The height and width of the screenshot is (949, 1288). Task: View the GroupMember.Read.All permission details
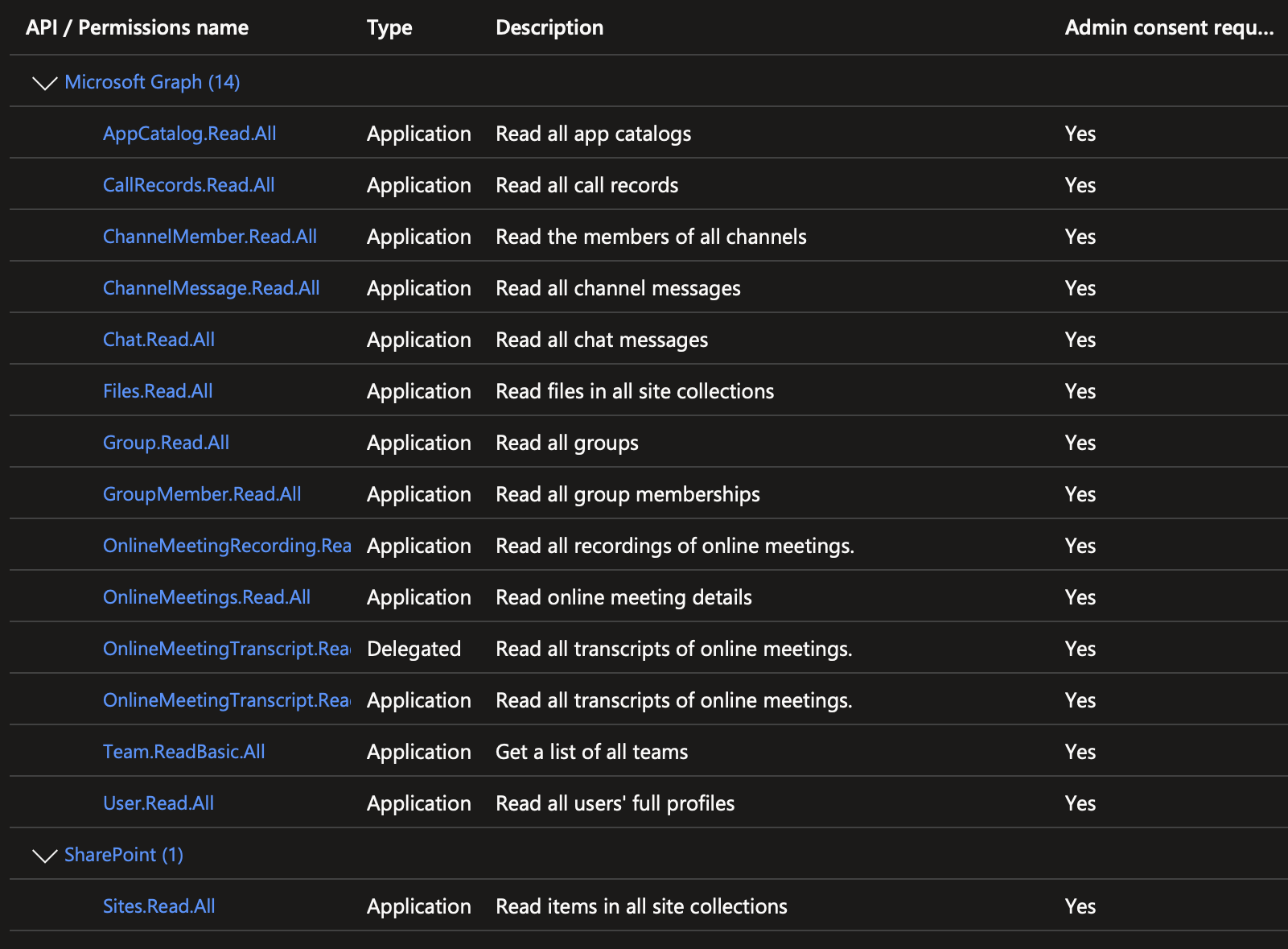pyautogui.click(x=203, y=494)
